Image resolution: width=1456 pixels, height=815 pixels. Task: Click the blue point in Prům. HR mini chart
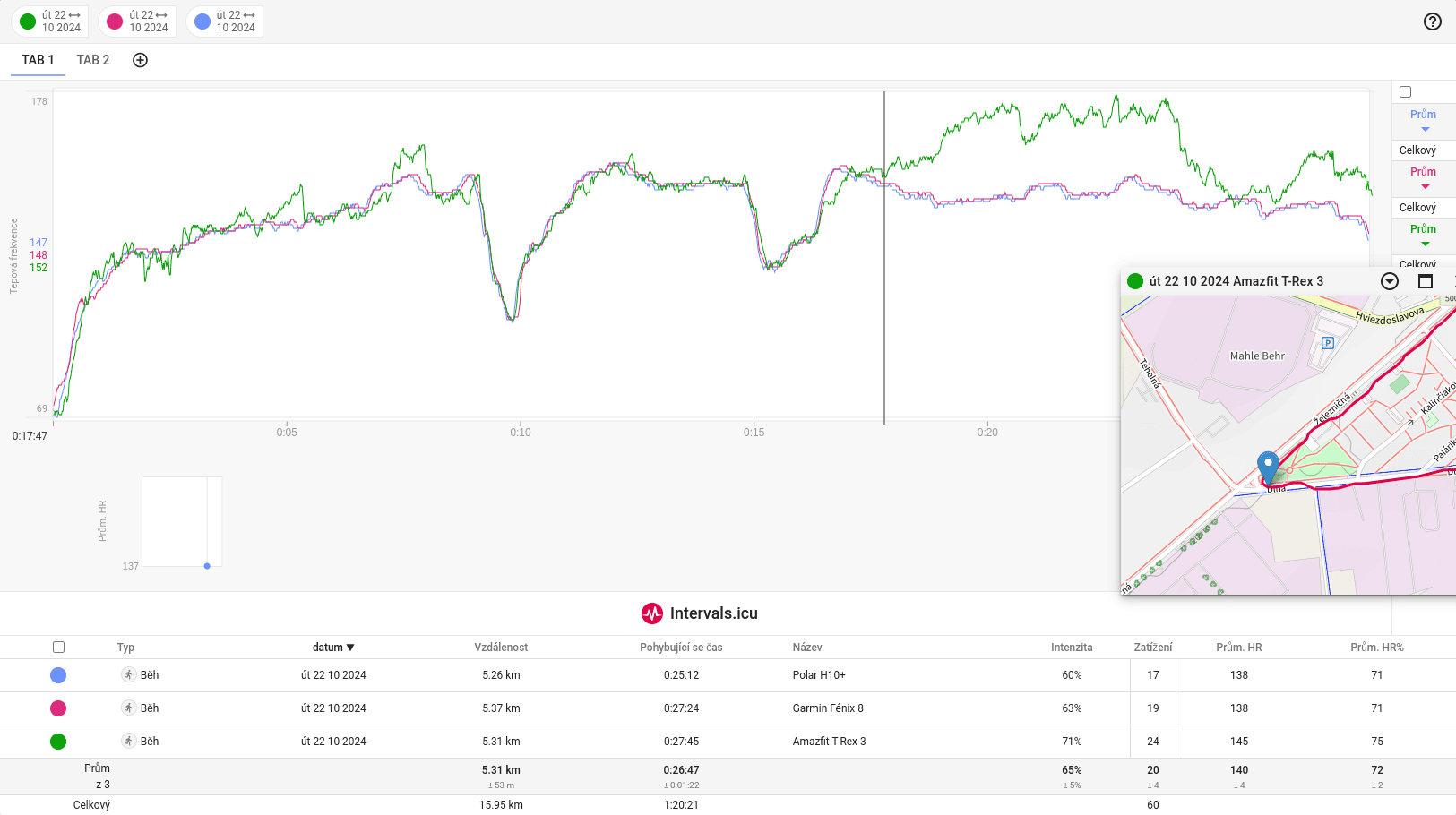pyautogui.click(x=207, y=566)
